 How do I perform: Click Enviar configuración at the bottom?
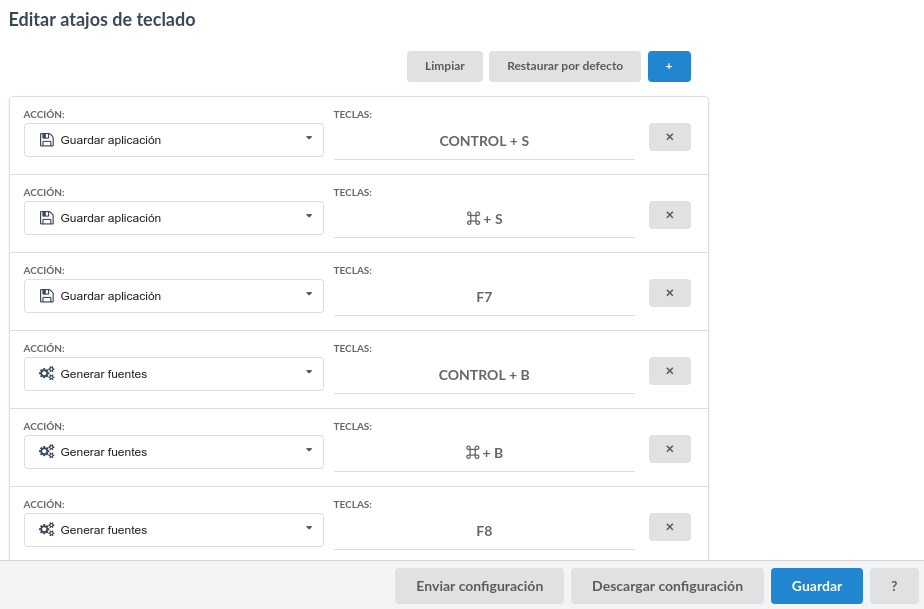pos(479,586)
